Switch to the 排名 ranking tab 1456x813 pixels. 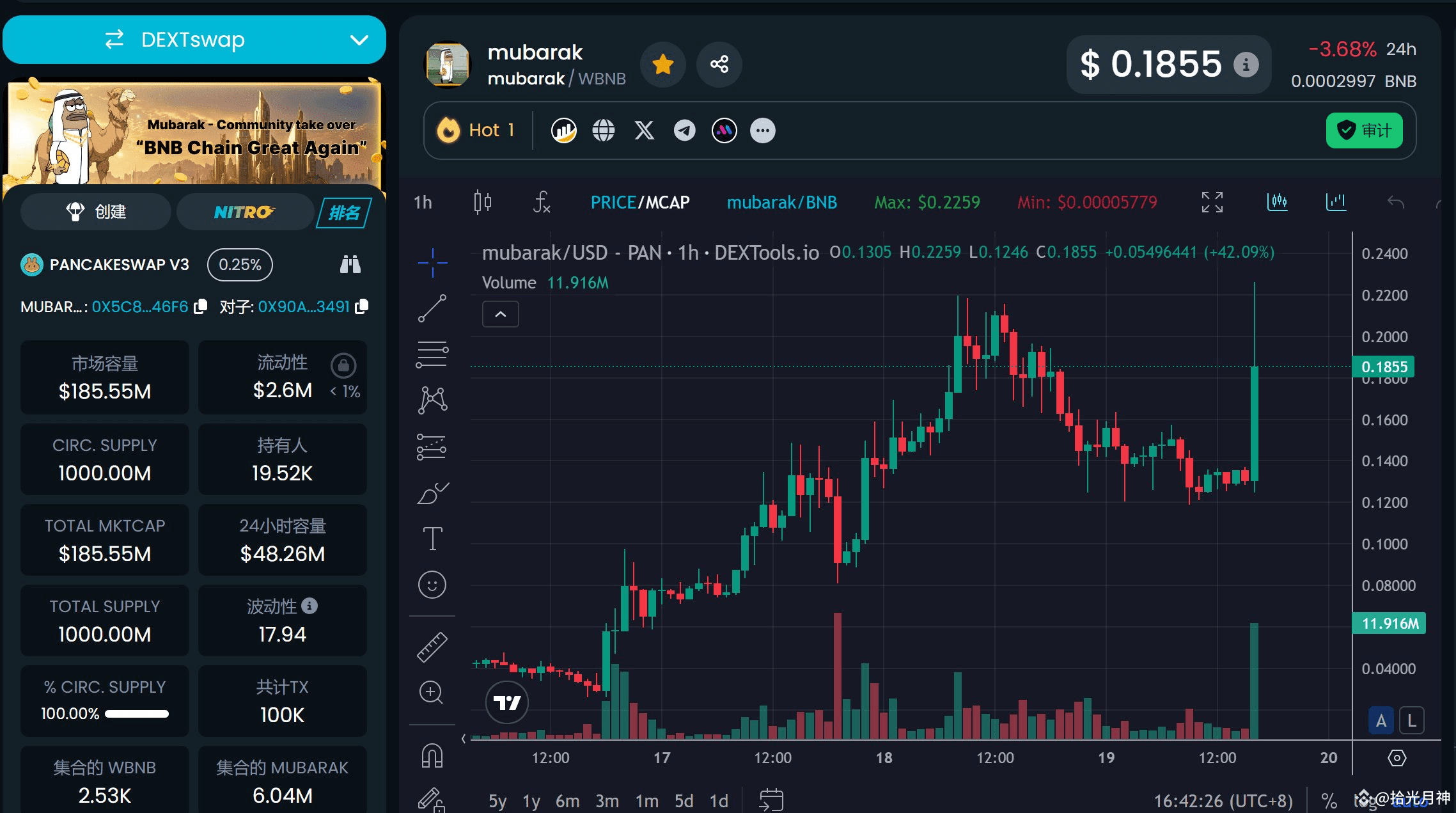[344, 212]
